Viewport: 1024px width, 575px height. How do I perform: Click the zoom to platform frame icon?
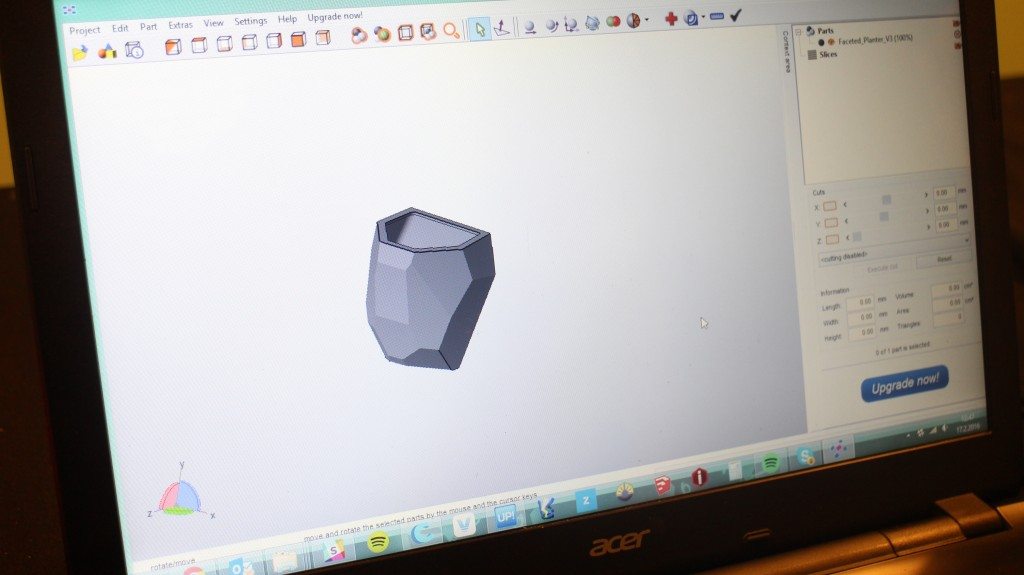pyautogui.click(x=405, y=33)
